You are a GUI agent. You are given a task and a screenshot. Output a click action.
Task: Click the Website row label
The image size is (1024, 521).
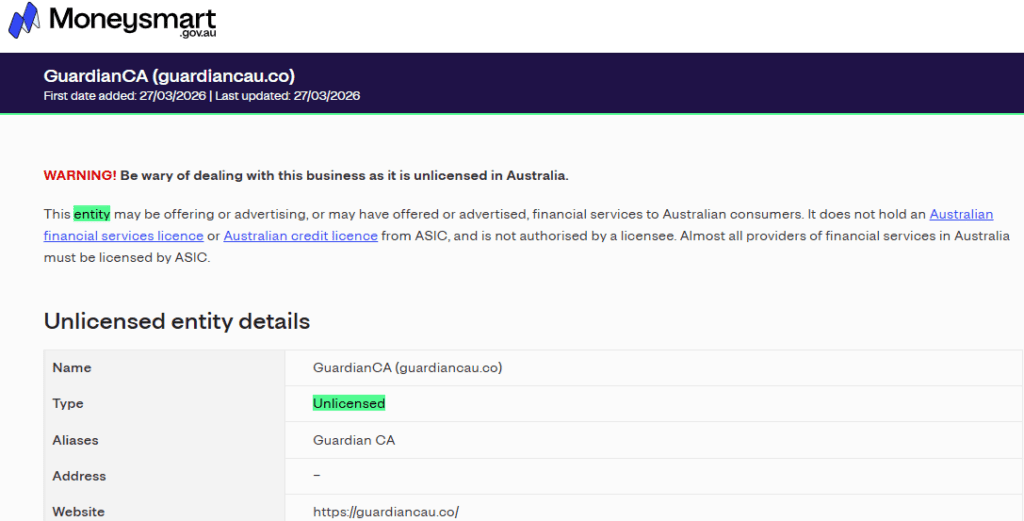click(x=78, y=512)
